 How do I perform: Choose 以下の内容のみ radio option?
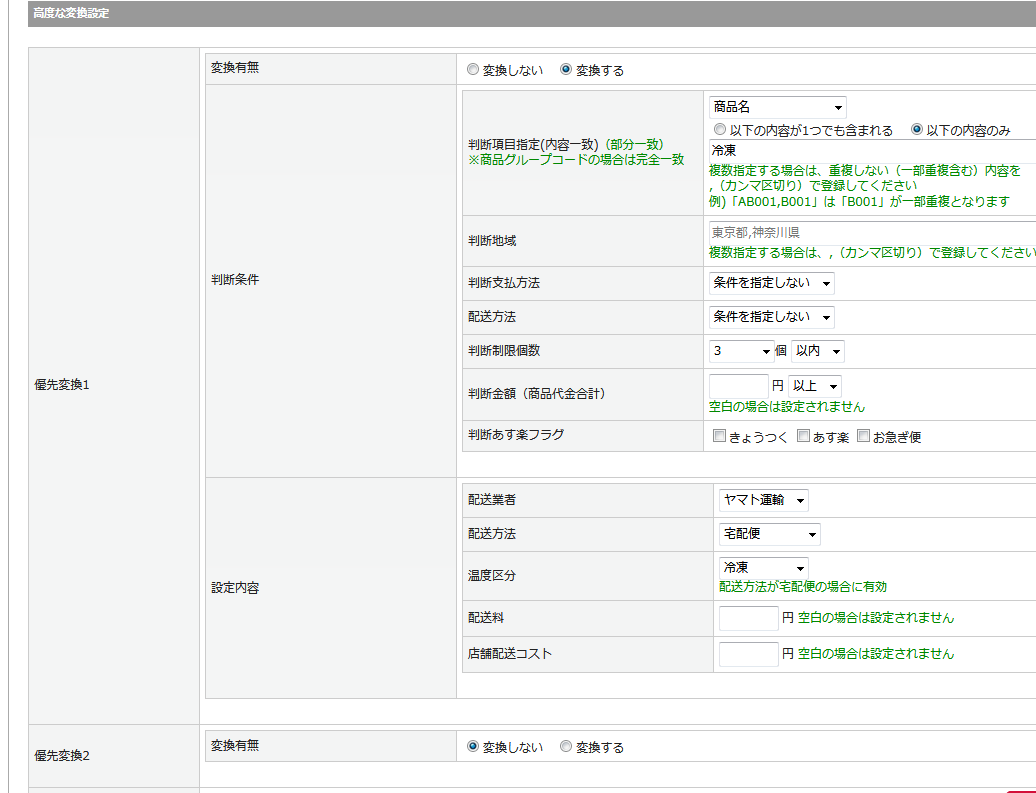click(916, 130)
